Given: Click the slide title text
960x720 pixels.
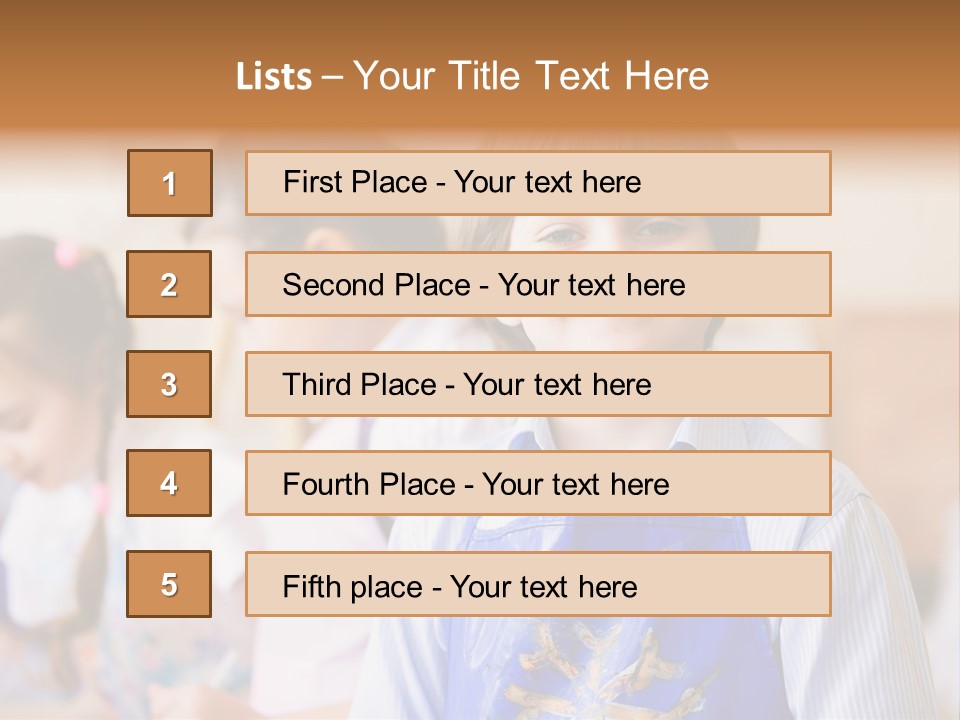Looking at the screenshot, I should pyautogui.click(x=472, y=76).
